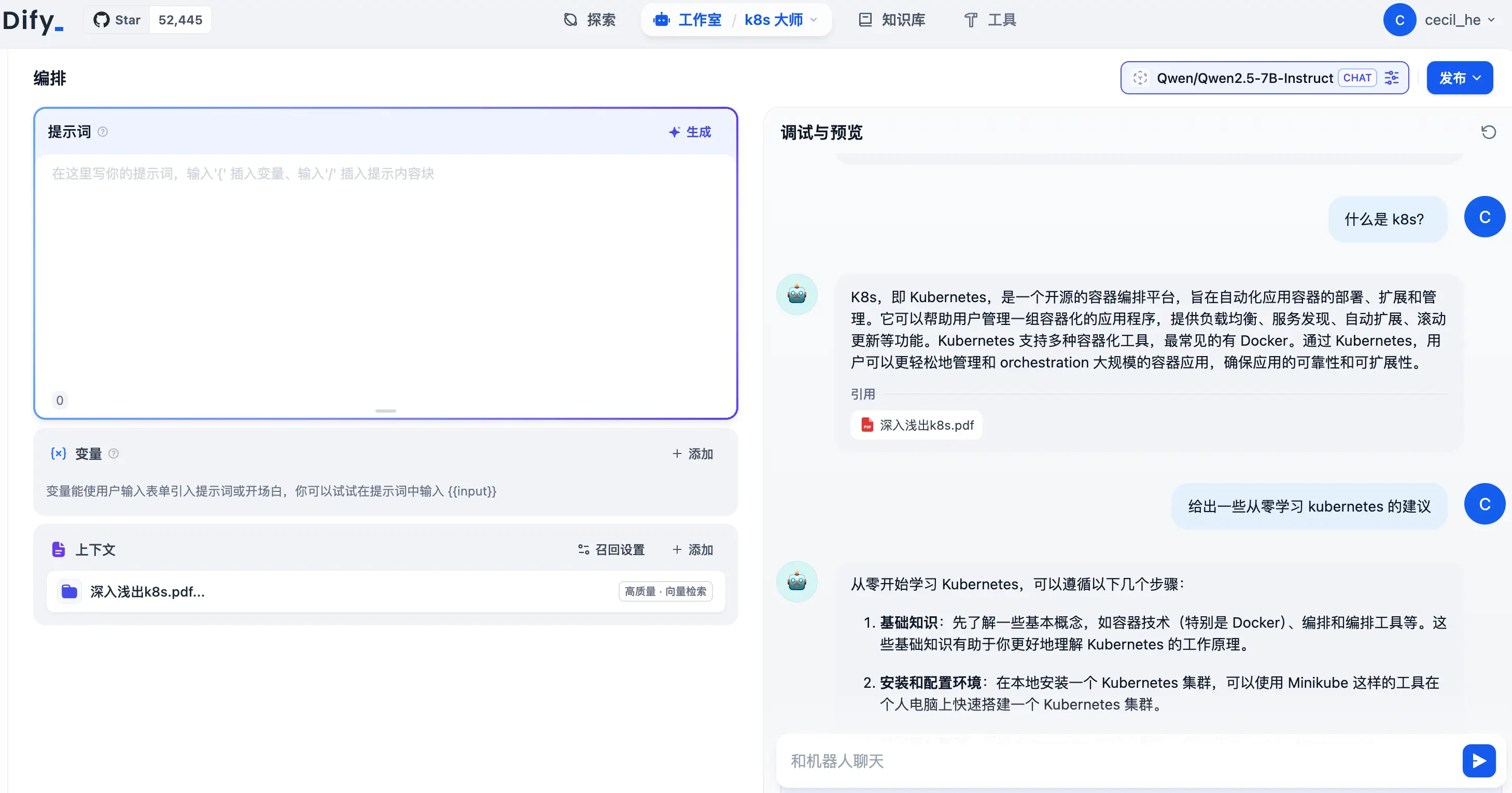Image resolution: width=1512 pixels, height=793 pixels.
Task: Click the PDF icon in citation
Action: (866, 424)
